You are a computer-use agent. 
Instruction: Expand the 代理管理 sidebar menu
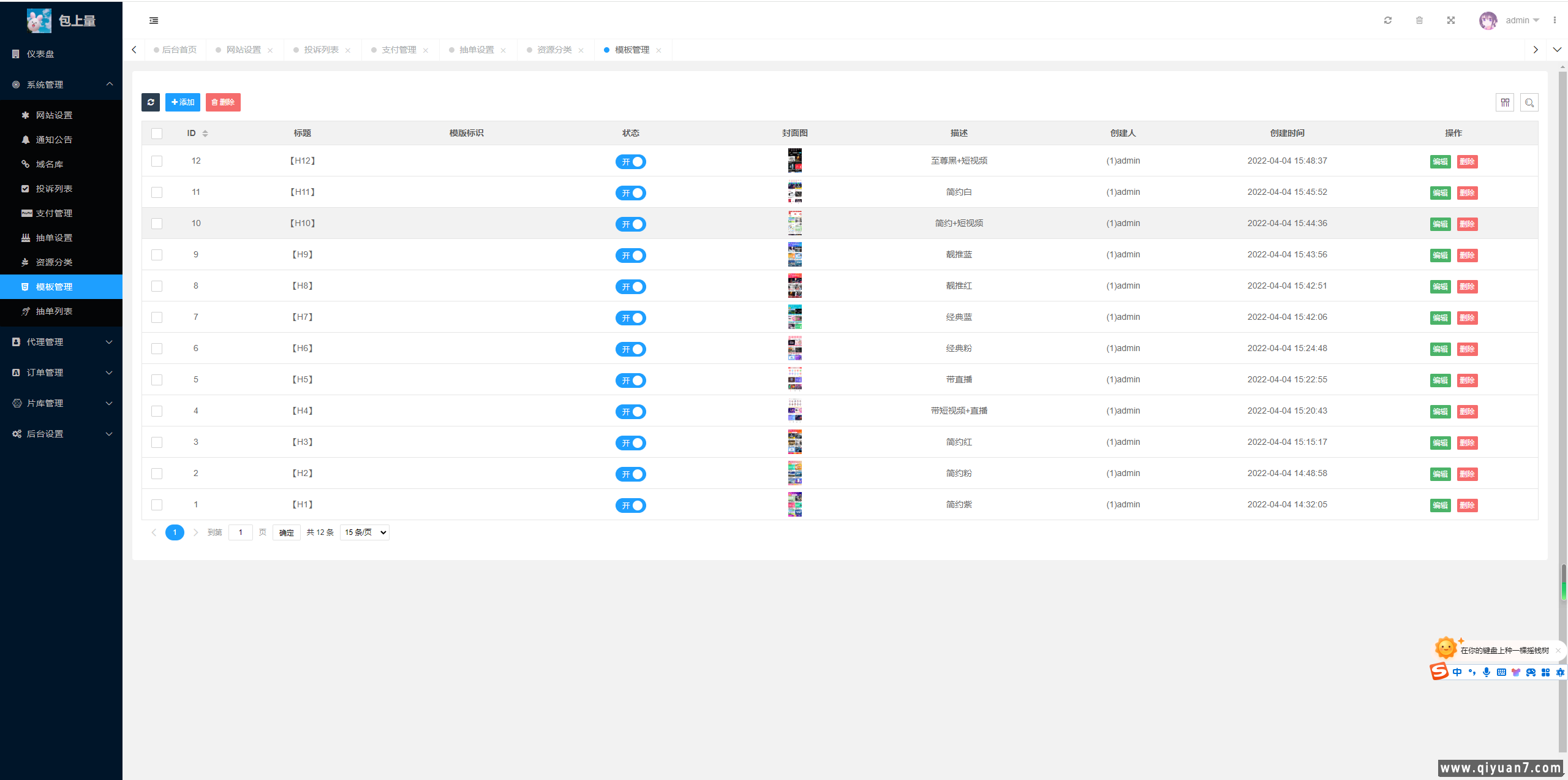61,342
